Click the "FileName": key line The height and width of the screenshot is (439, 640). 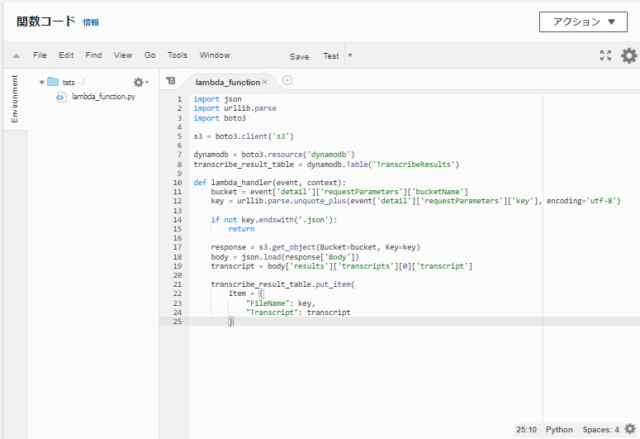(281, 303)
